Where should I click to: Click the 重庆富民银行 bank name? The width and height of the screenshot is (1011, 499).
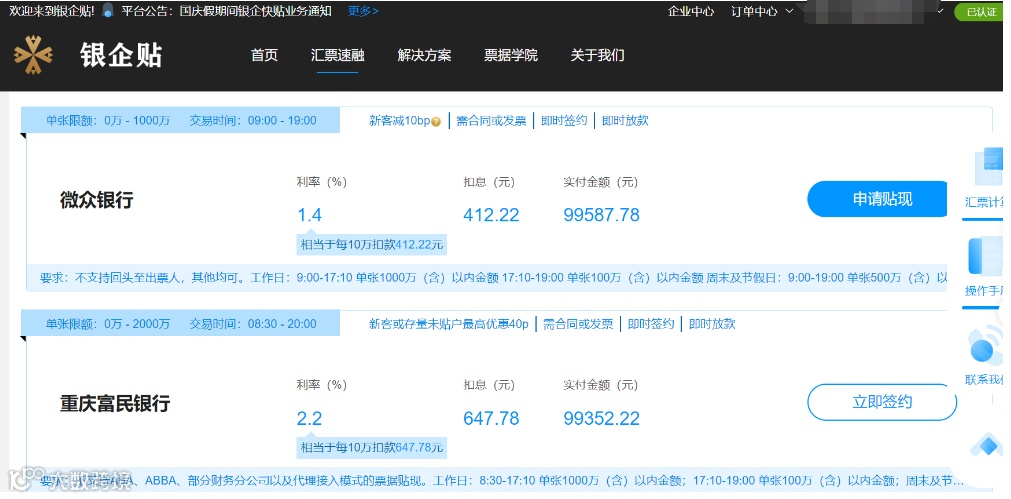click(115, 404)
